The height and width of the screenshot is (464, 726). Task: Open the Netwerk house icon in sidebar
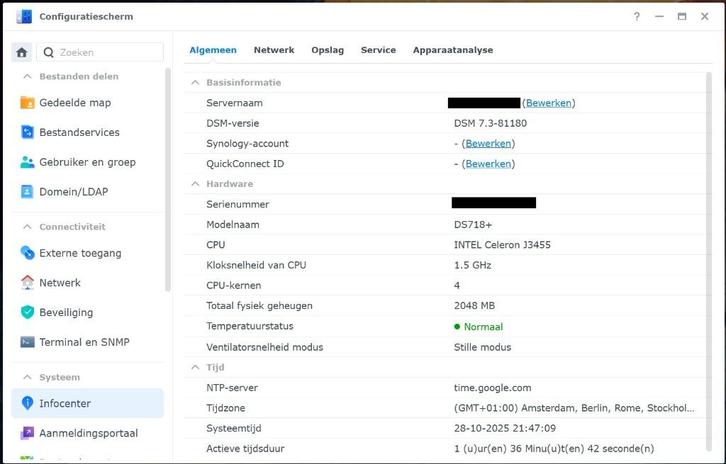pyautogui.click(x=27, y=282)
